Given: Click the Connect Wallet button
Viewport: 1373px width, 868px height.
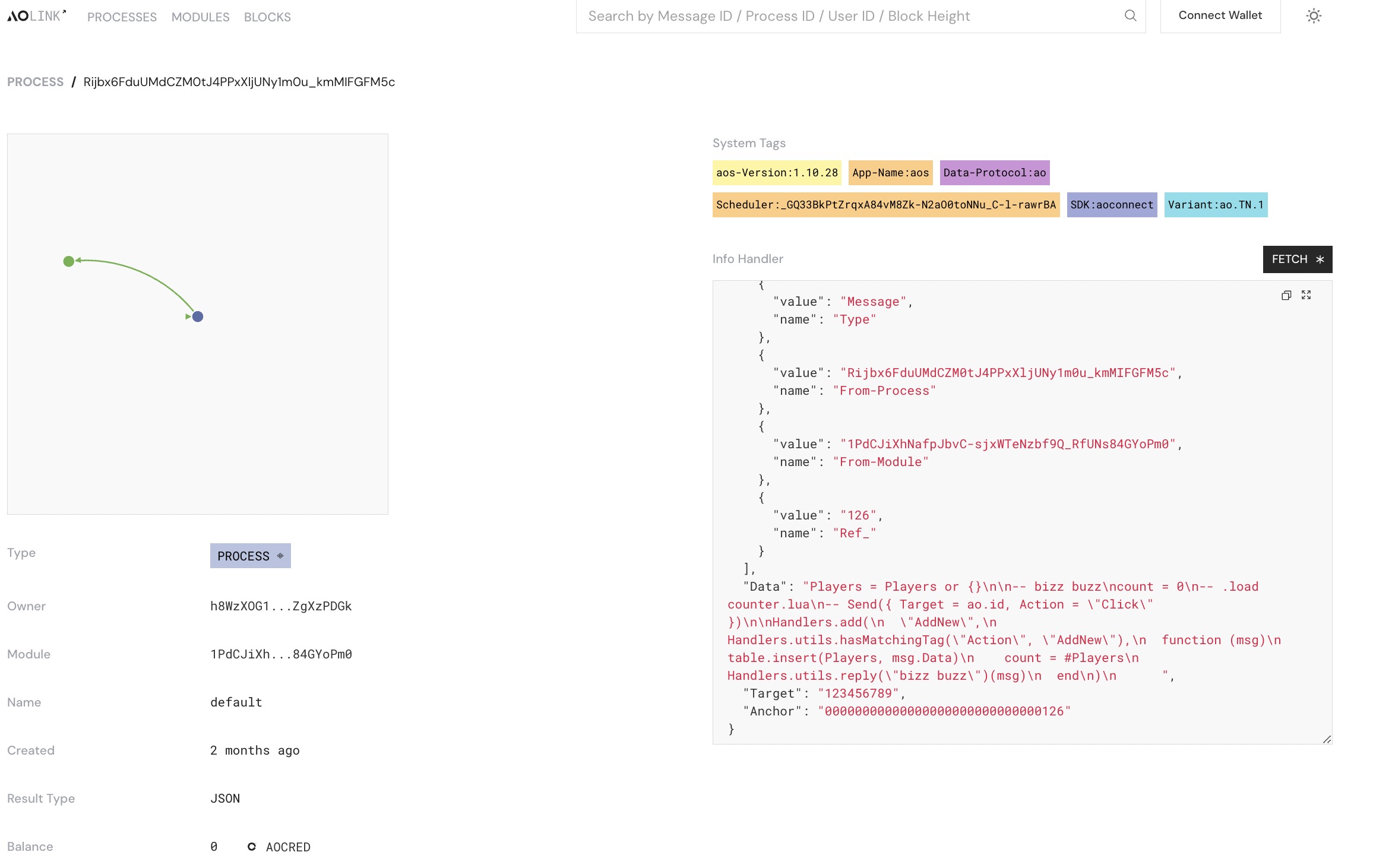Looking at the screenshot, I should pyautogui.click(x=1220, y=15).
